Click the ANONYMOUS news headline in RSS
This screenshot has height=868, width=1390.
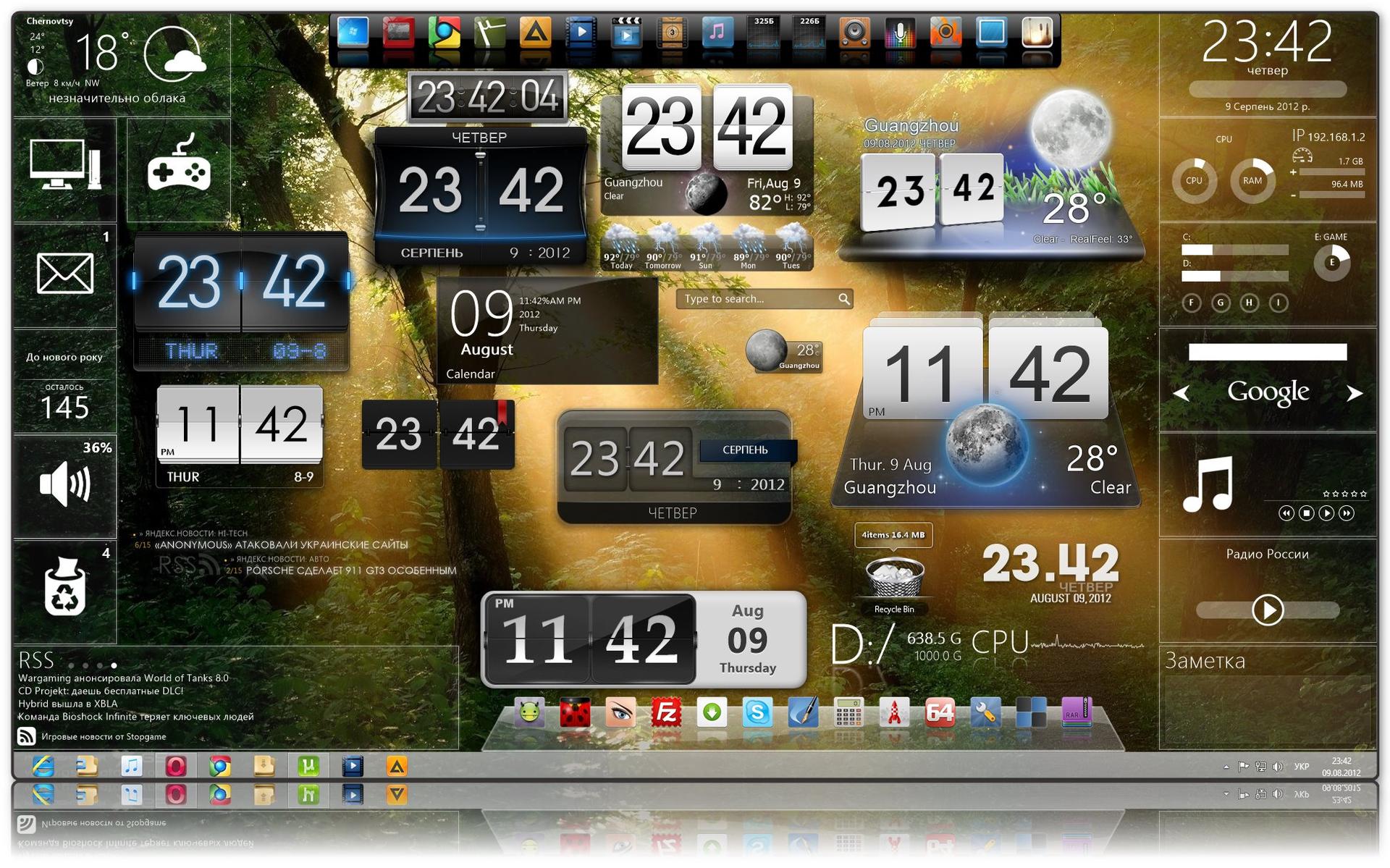point(282,544)
